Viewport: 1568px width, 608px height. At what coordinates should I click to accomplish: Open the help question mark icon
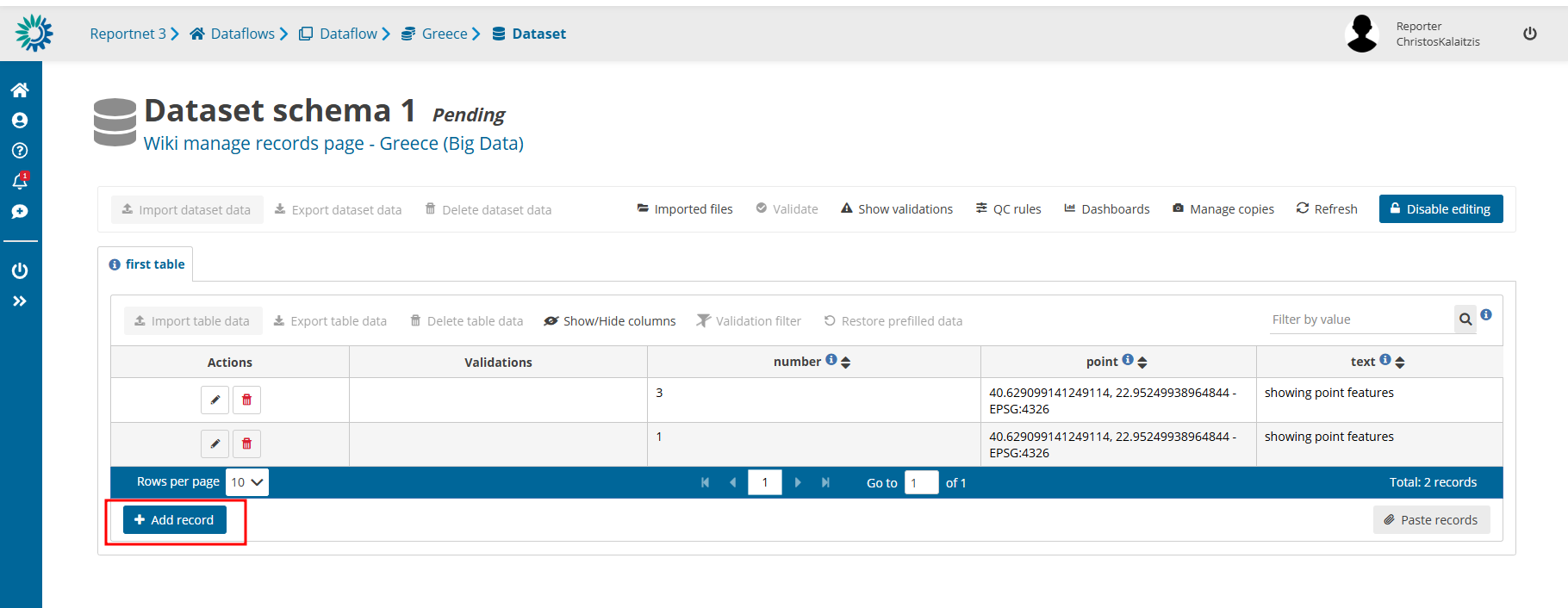(x=20, y=151)
